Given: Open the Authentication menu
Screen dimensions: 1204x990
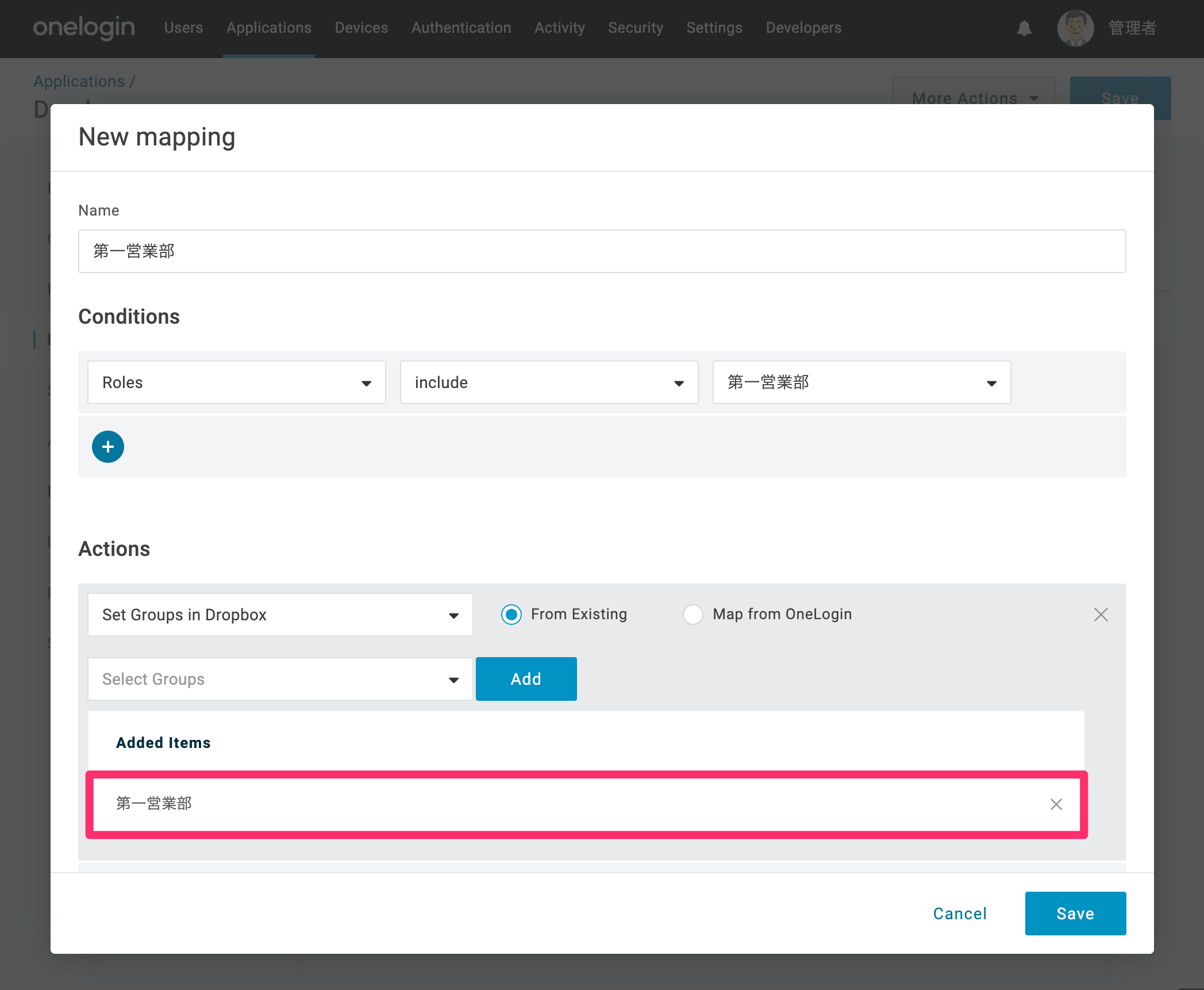Looking at the screenshot, I should click(x=461, y=28).
